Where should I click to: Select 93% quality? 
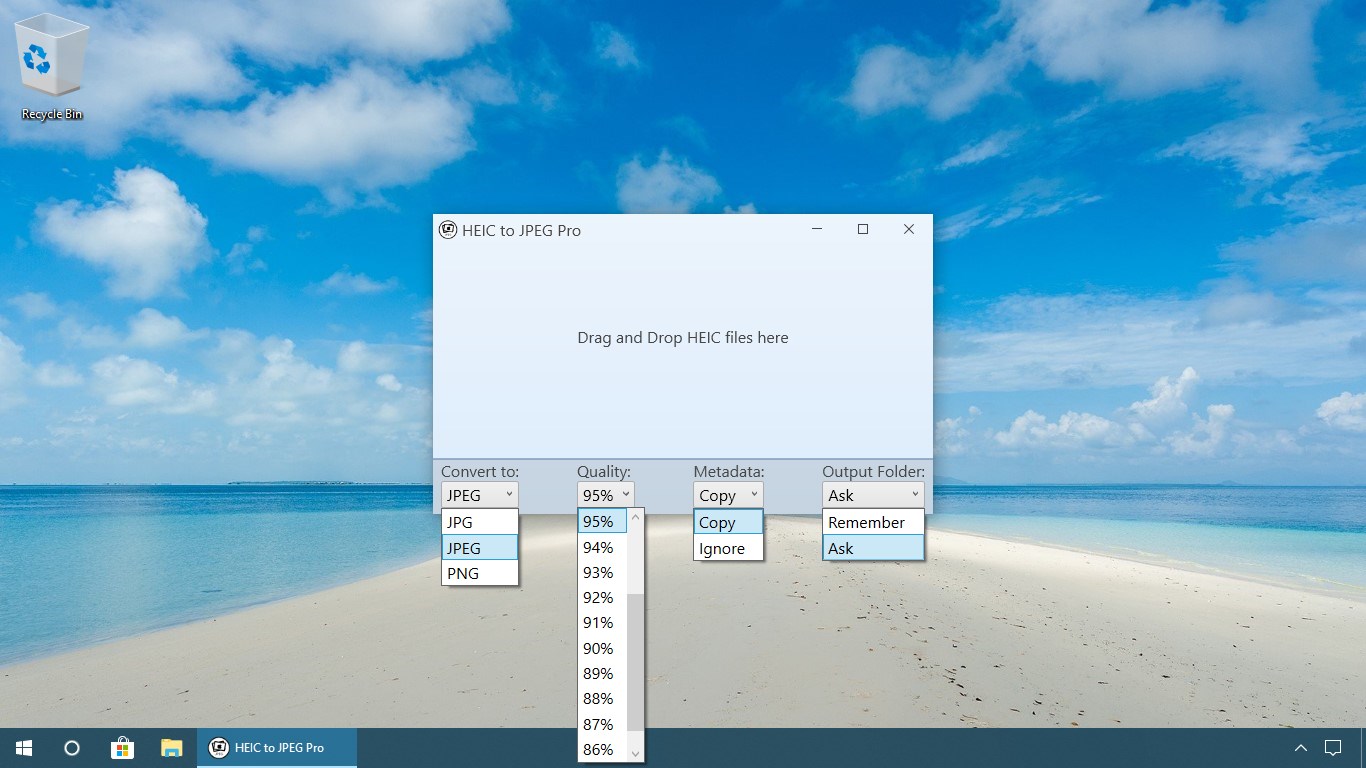pyautogui.click(x=602, y=572)
